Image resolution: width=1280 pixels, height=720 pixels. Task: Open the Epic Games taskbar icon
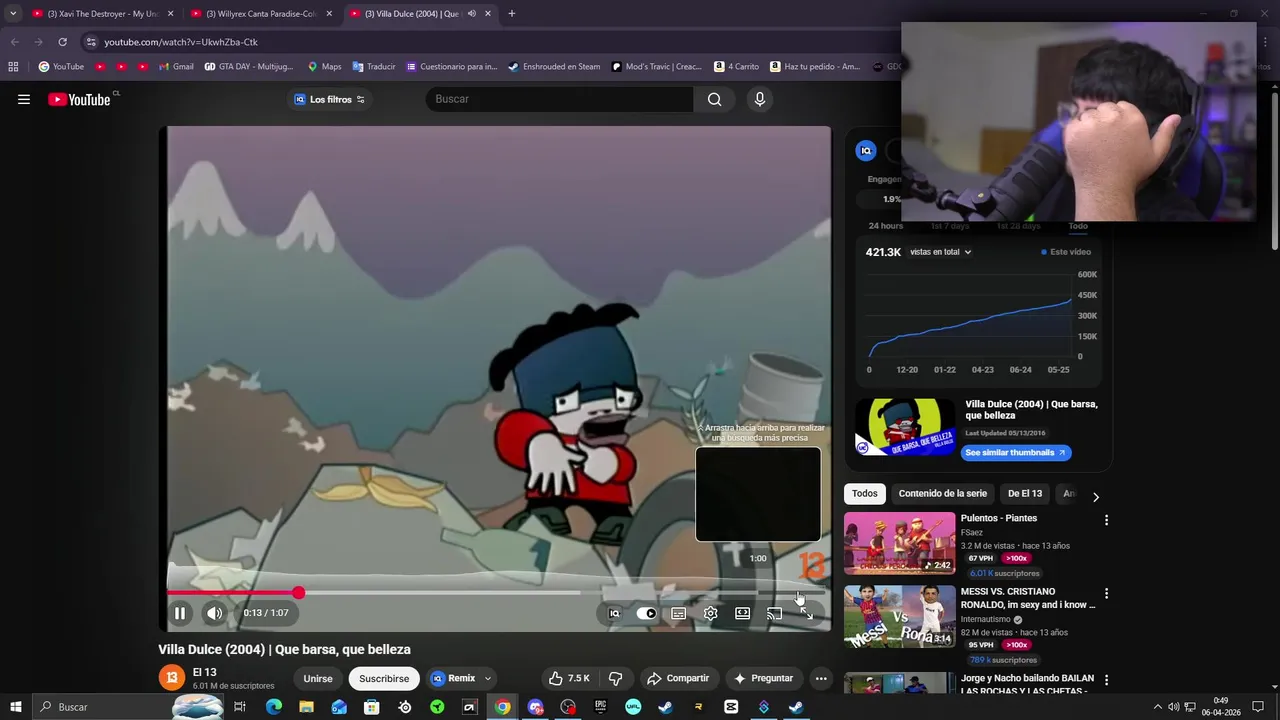[600, 707]
